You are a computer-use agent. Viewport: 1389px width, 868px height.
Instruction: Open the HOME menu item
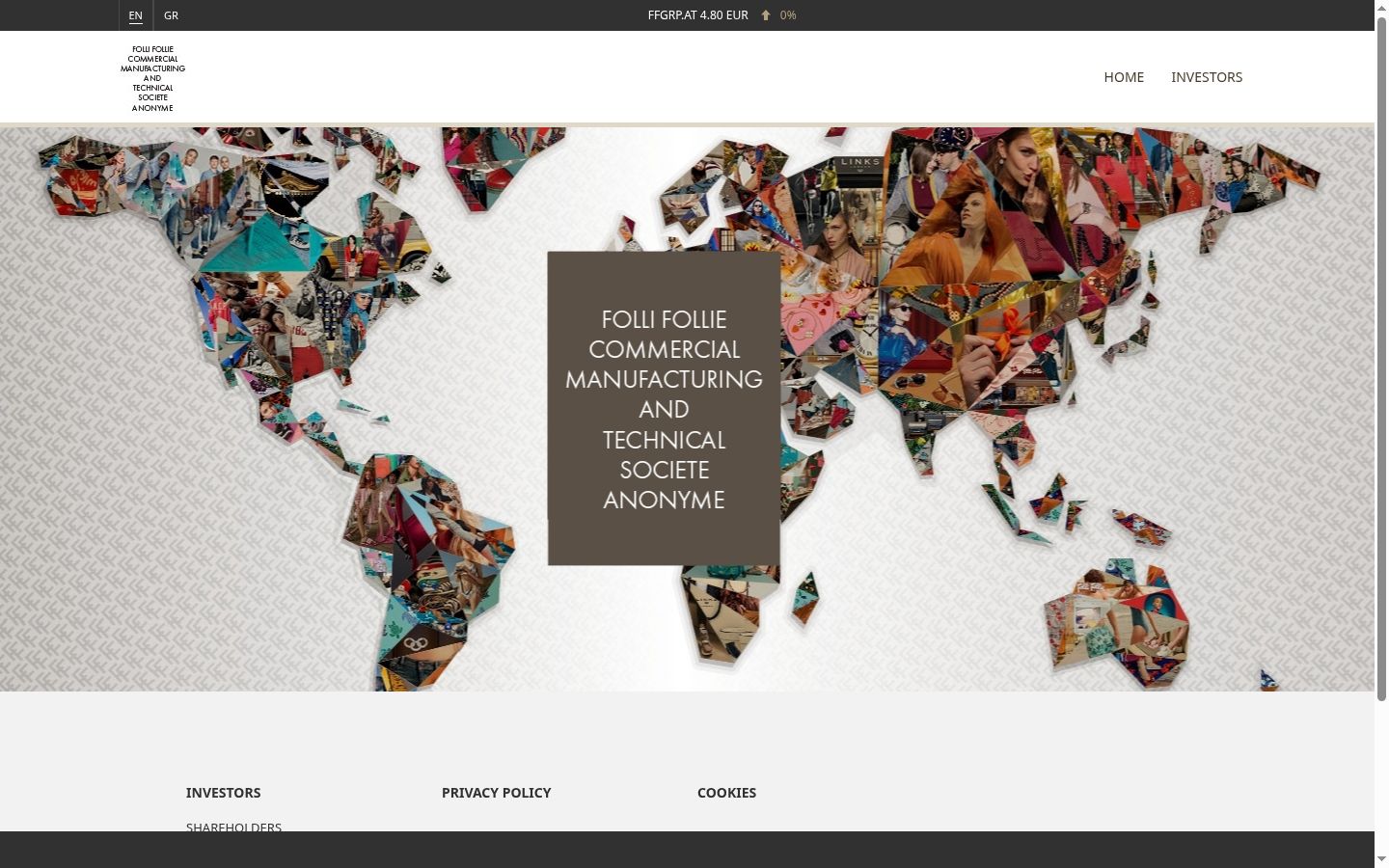[x=1124, y=77]
